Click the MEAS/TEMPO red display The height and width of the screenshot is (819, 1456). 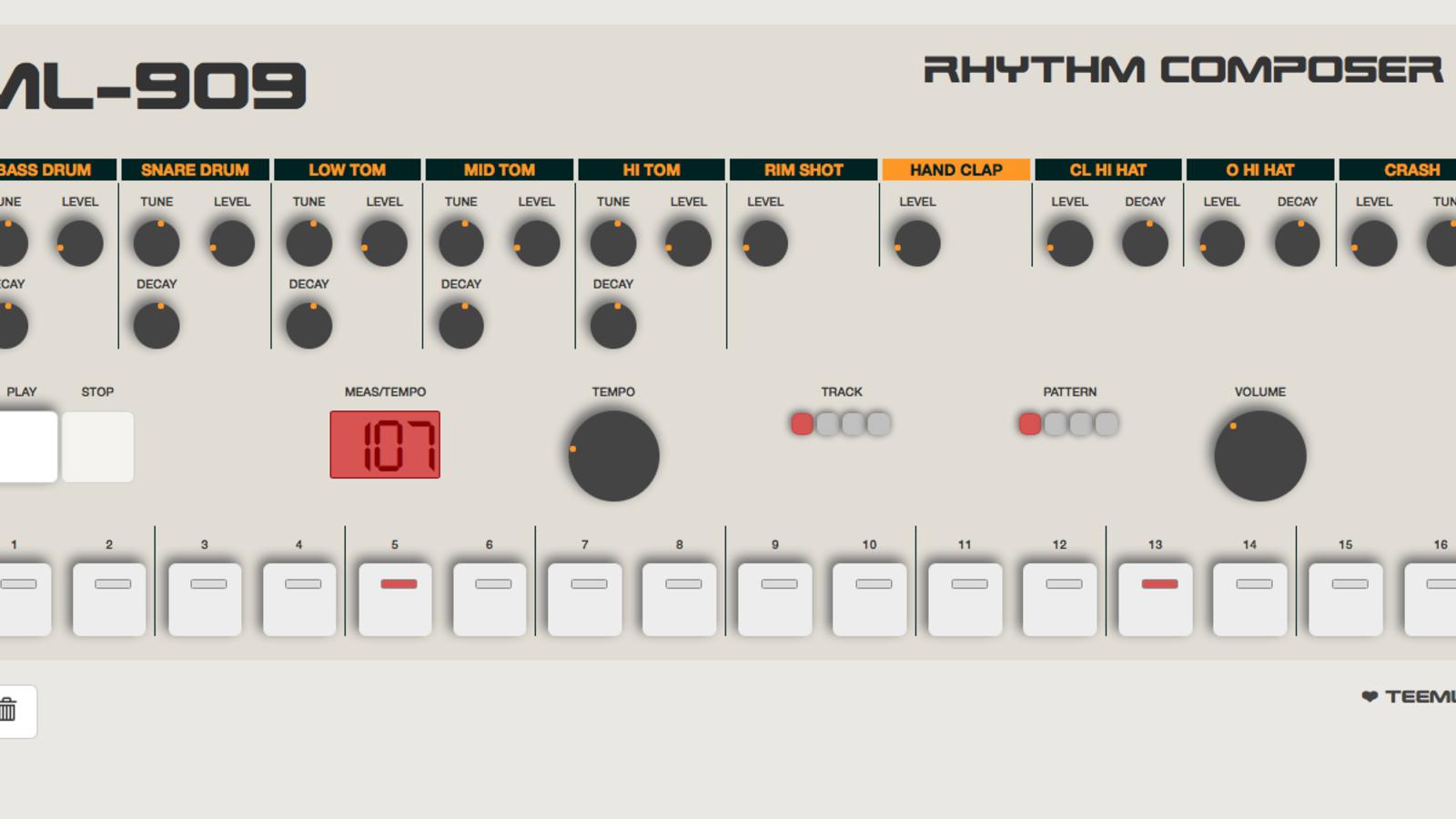[385, 444]
